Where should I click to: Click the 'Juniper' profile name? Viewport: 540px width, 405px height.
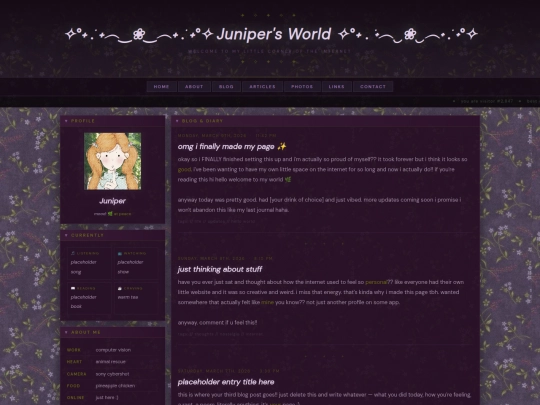point(113,201)
